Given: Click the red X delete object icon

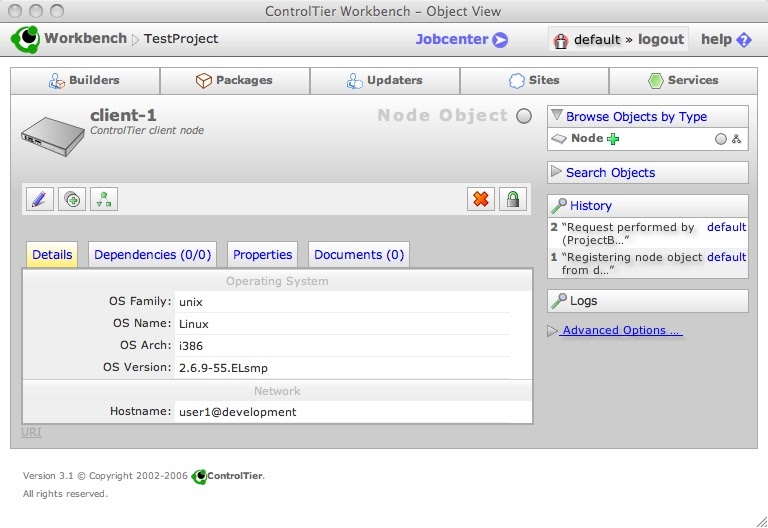Looking at the screenshot, I should point(480,199).
